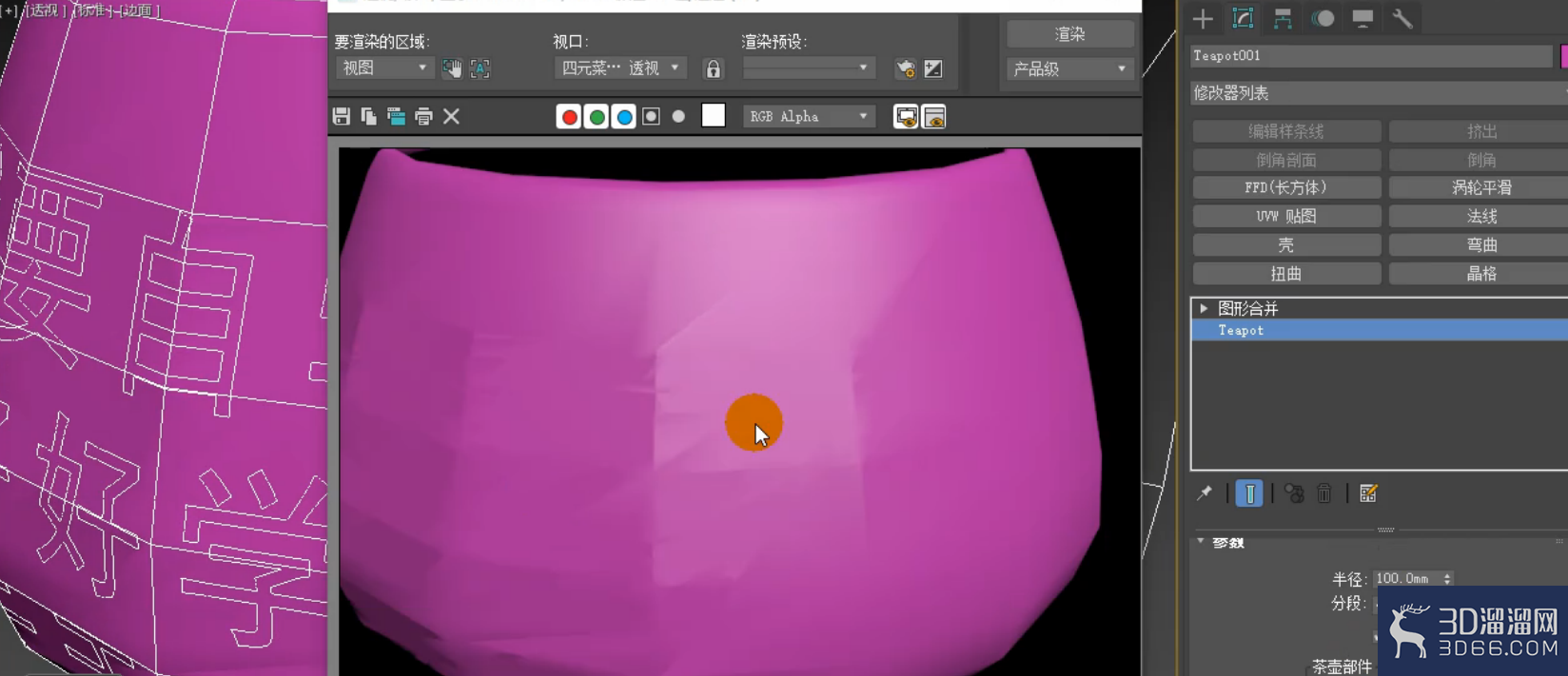The image size is (1568, 676).
Task: Click the 透视 viewport label
Action: point(44,10)
